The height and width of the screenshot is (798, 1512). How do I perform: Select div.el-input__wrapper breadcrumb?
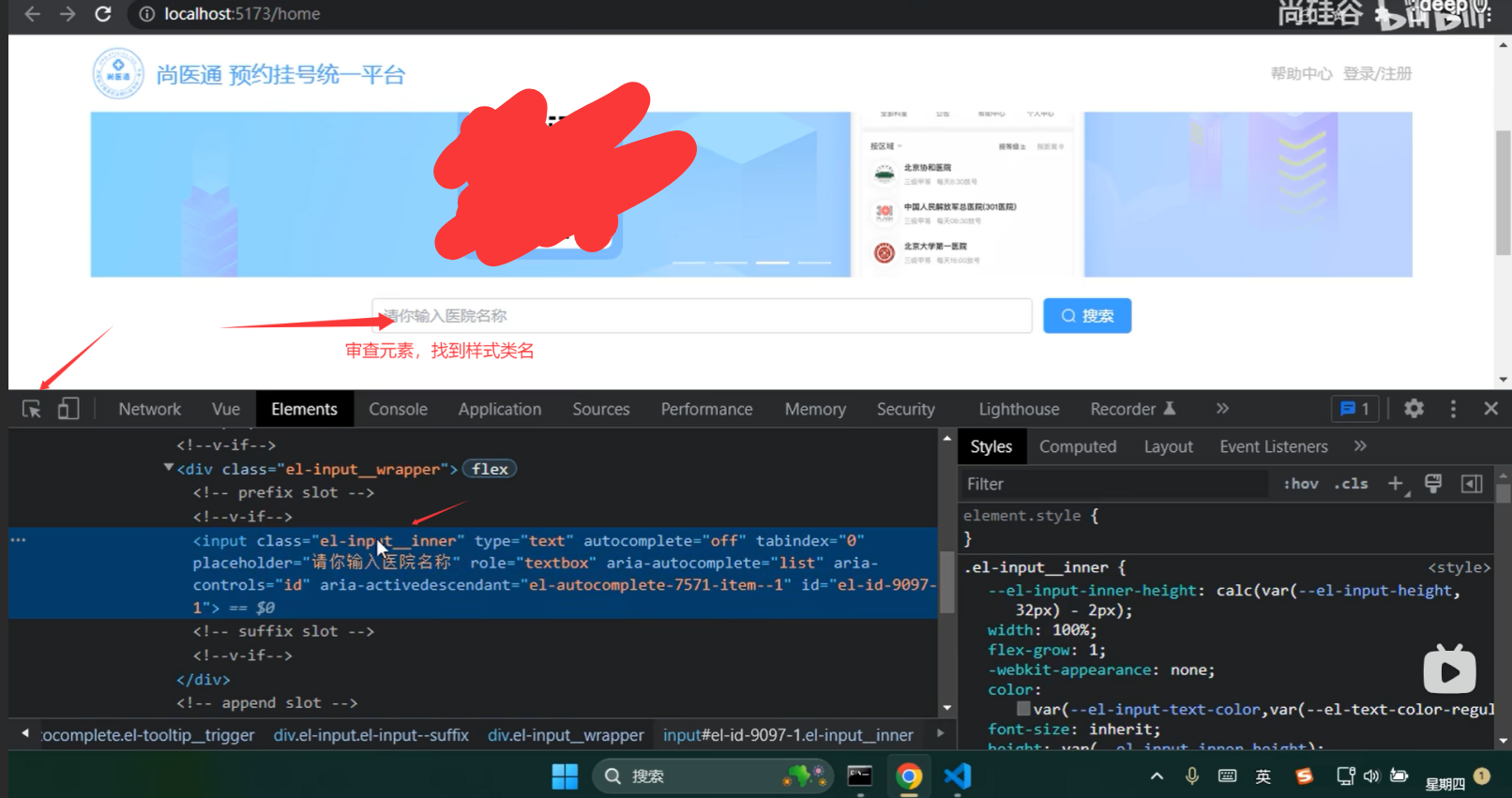pyautogui.click(x=566, y=735)
